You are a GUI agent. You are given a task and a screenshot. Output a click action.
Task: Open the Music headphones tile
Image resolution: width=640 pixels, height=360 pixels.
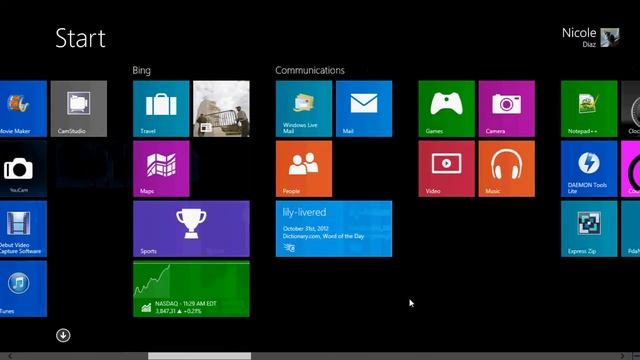(x=507, y=169)
